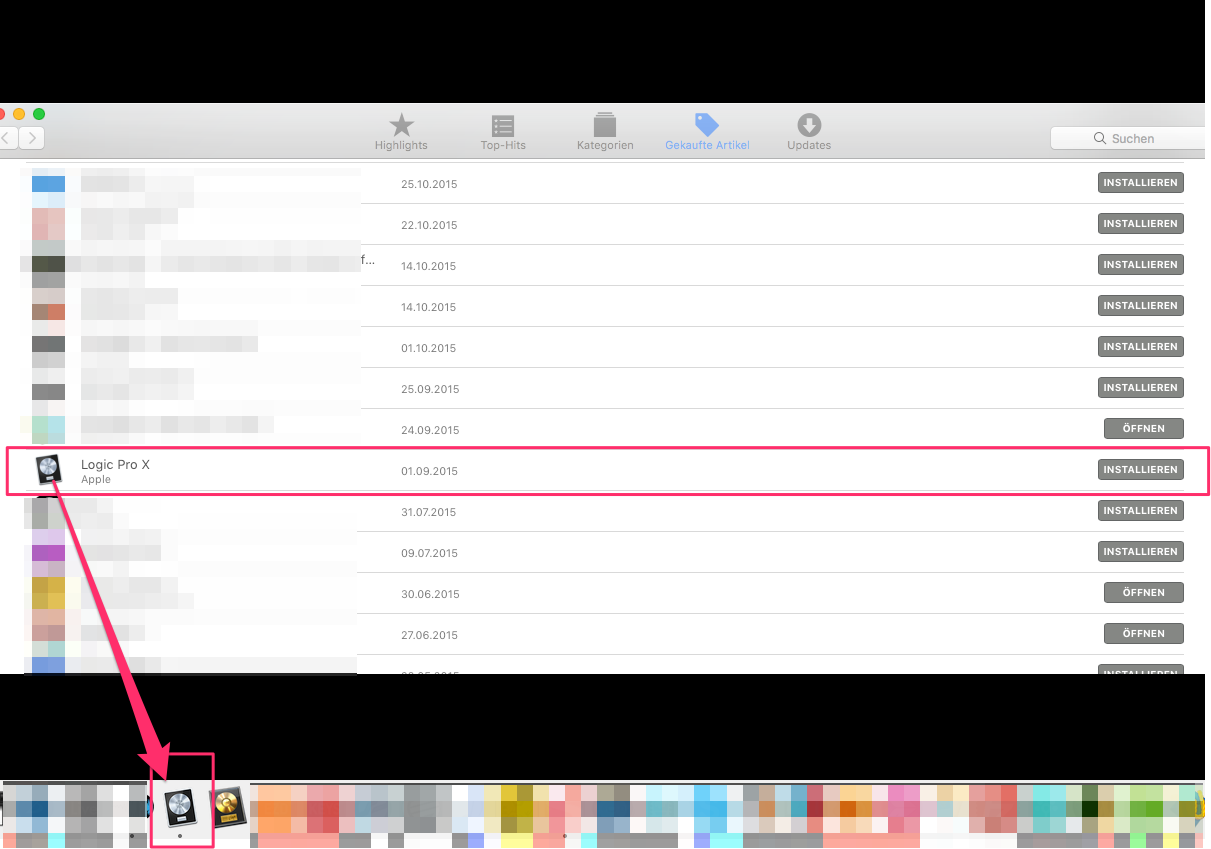
Task: Click the Logic Pro X list icon
Action: tap(48, 470)
